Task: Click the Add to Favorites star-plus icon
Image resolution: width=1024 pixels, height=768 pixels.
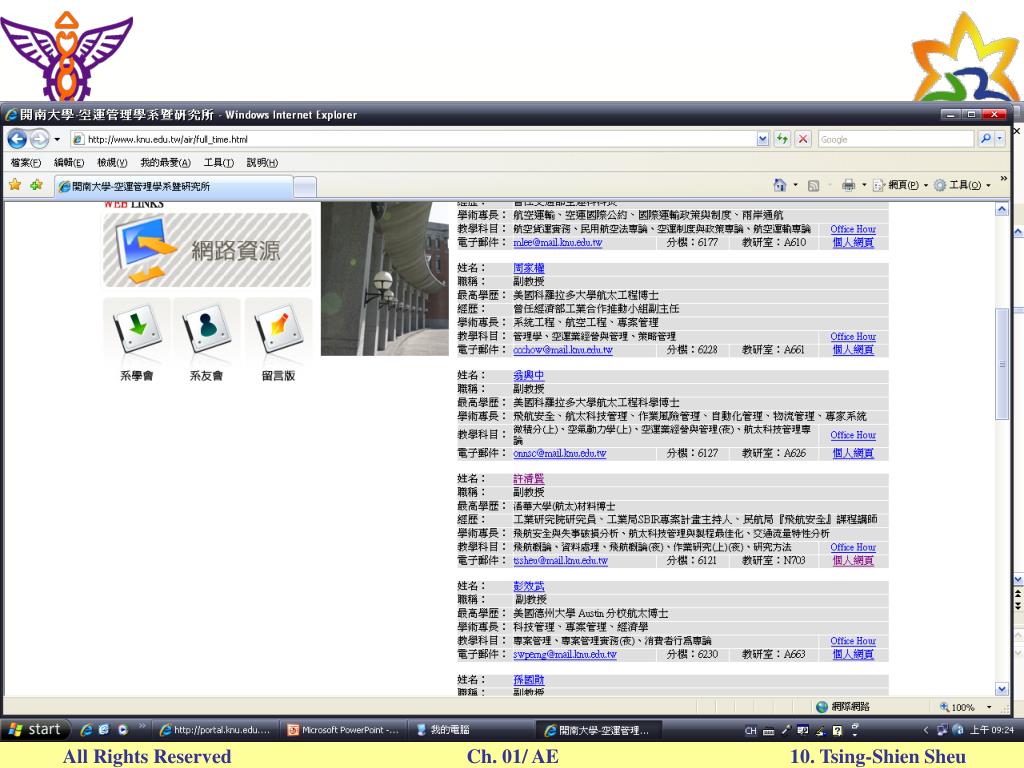Action: (37, 185)
